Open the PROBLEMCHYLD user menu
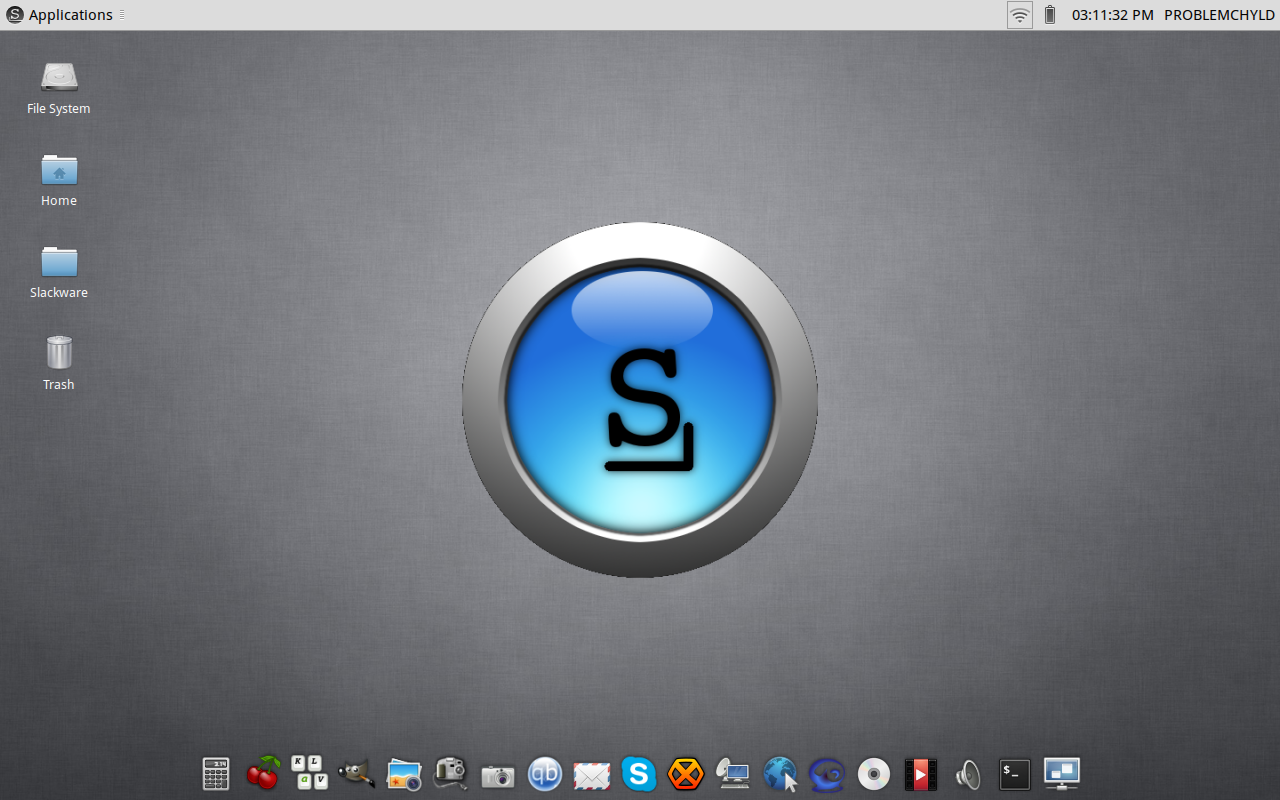The height and width of the screenshot is (800, 1280). click(1219, 15)
